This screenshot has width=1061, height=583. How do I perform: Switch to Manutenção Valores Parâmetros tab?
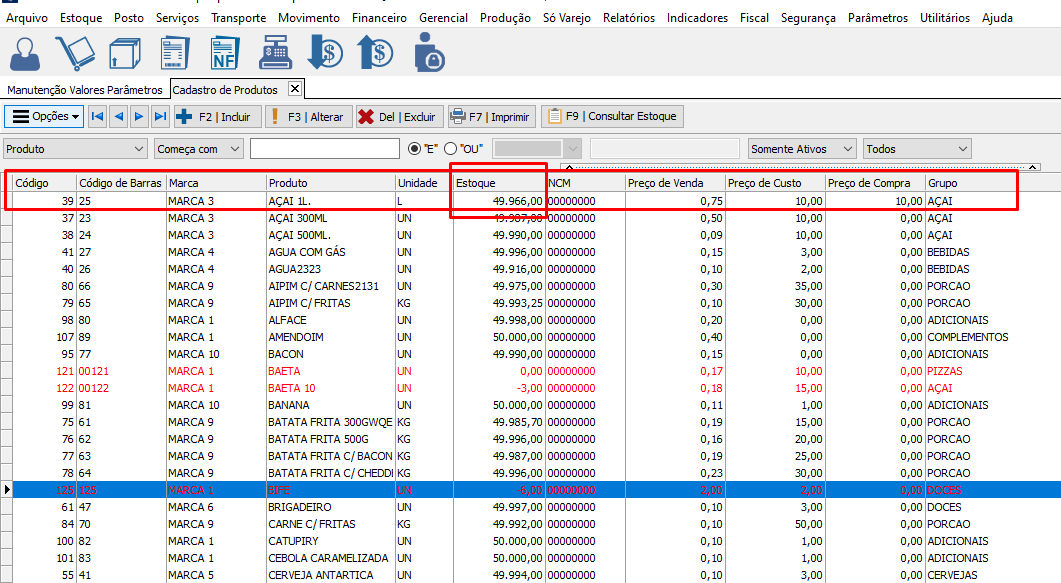click(x=85, y=90)
